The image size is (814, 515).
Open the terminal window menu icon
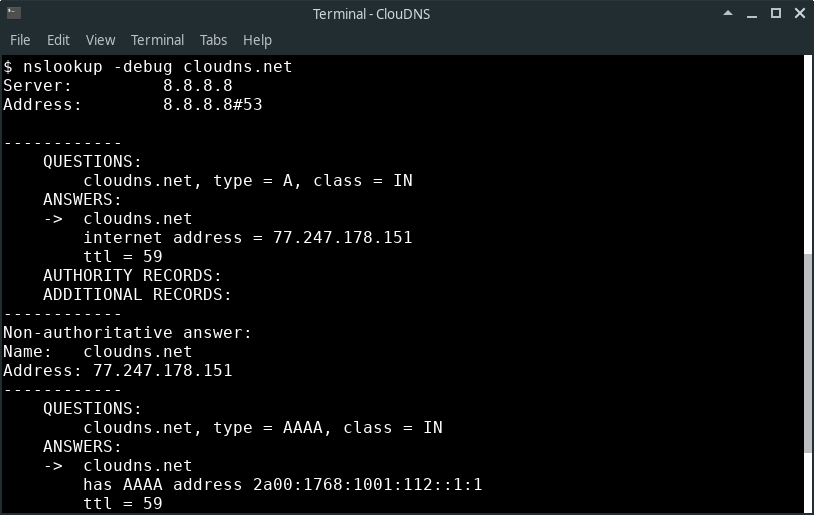(x=13, y=13)
